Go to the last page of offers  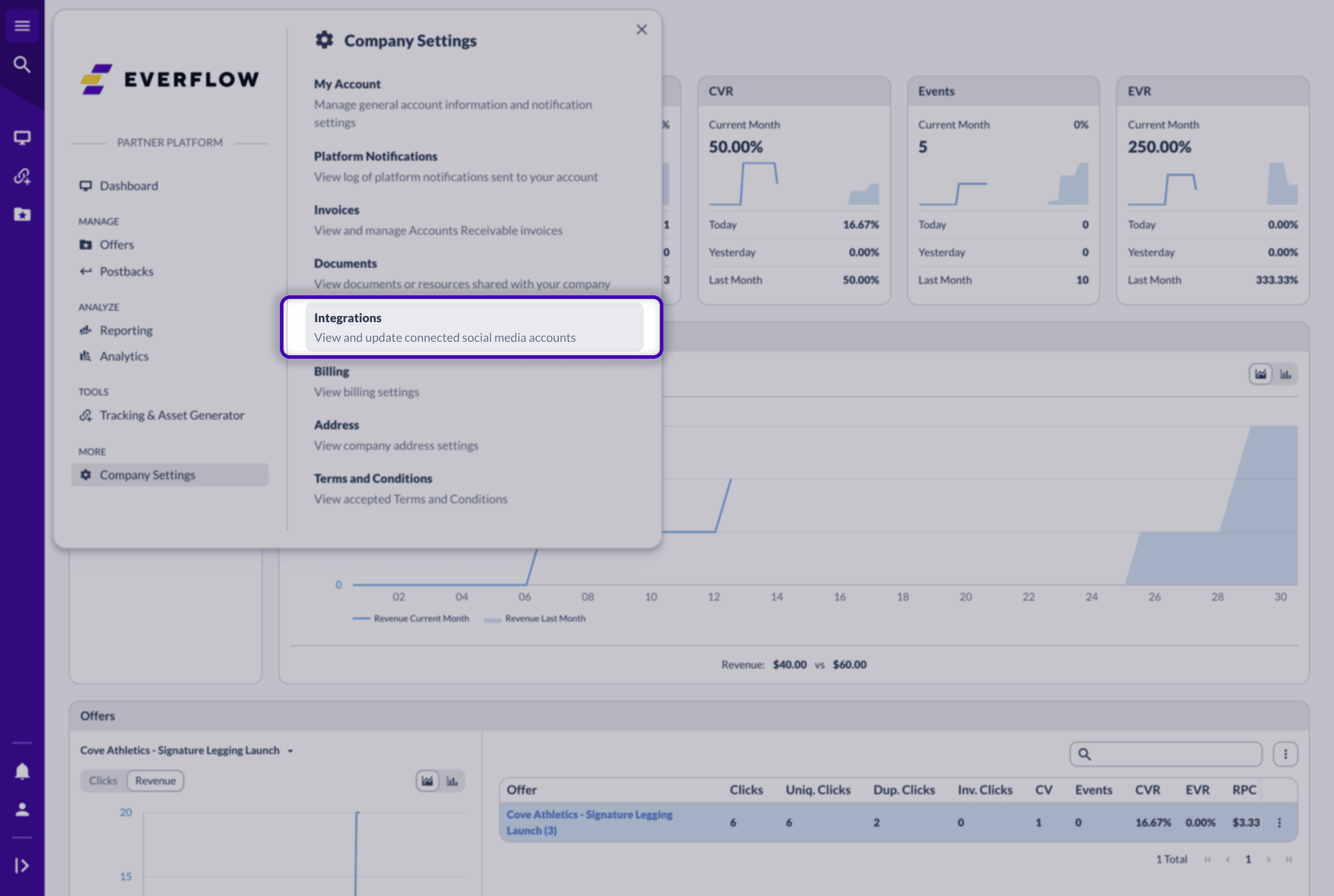point(1289,859)
